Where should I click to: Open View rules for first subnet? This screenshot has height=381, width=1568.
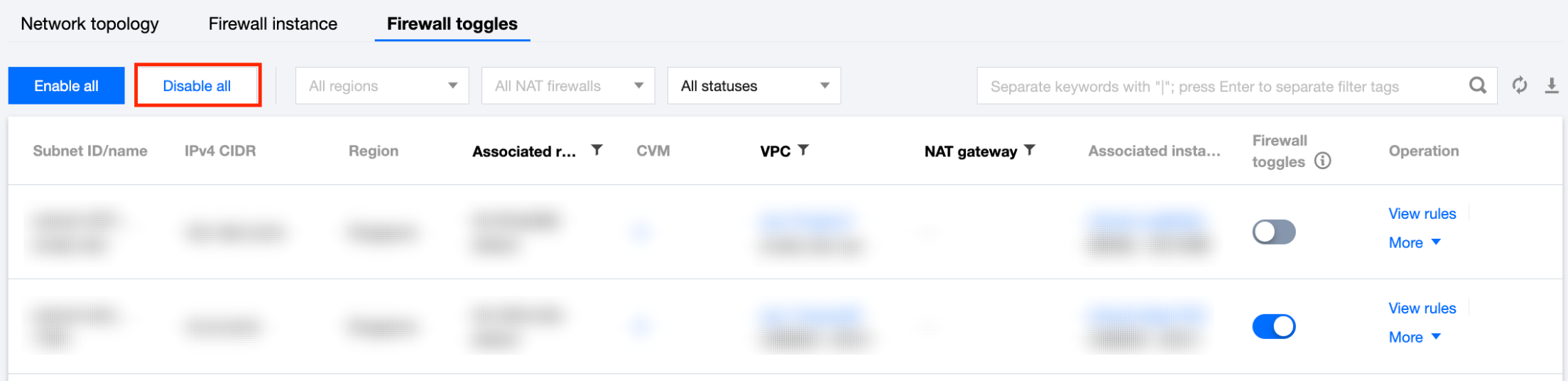[1422, 213]
